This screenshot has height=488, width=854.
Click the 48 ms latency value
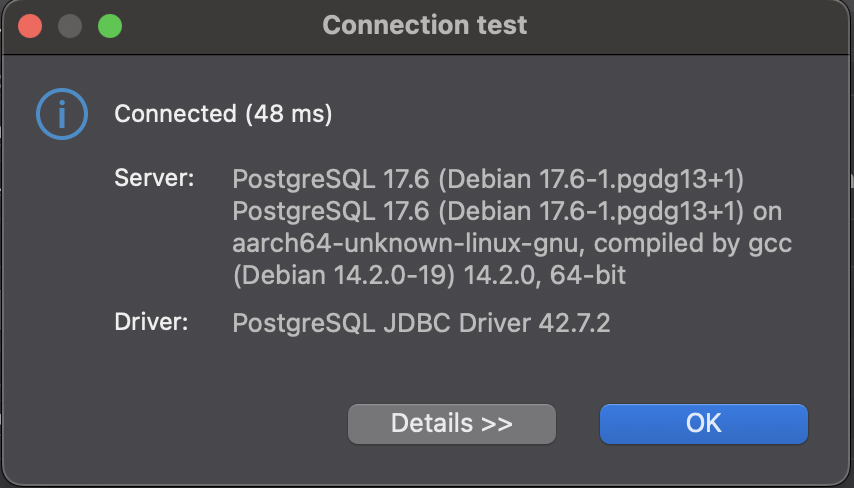tap(289, 114)
